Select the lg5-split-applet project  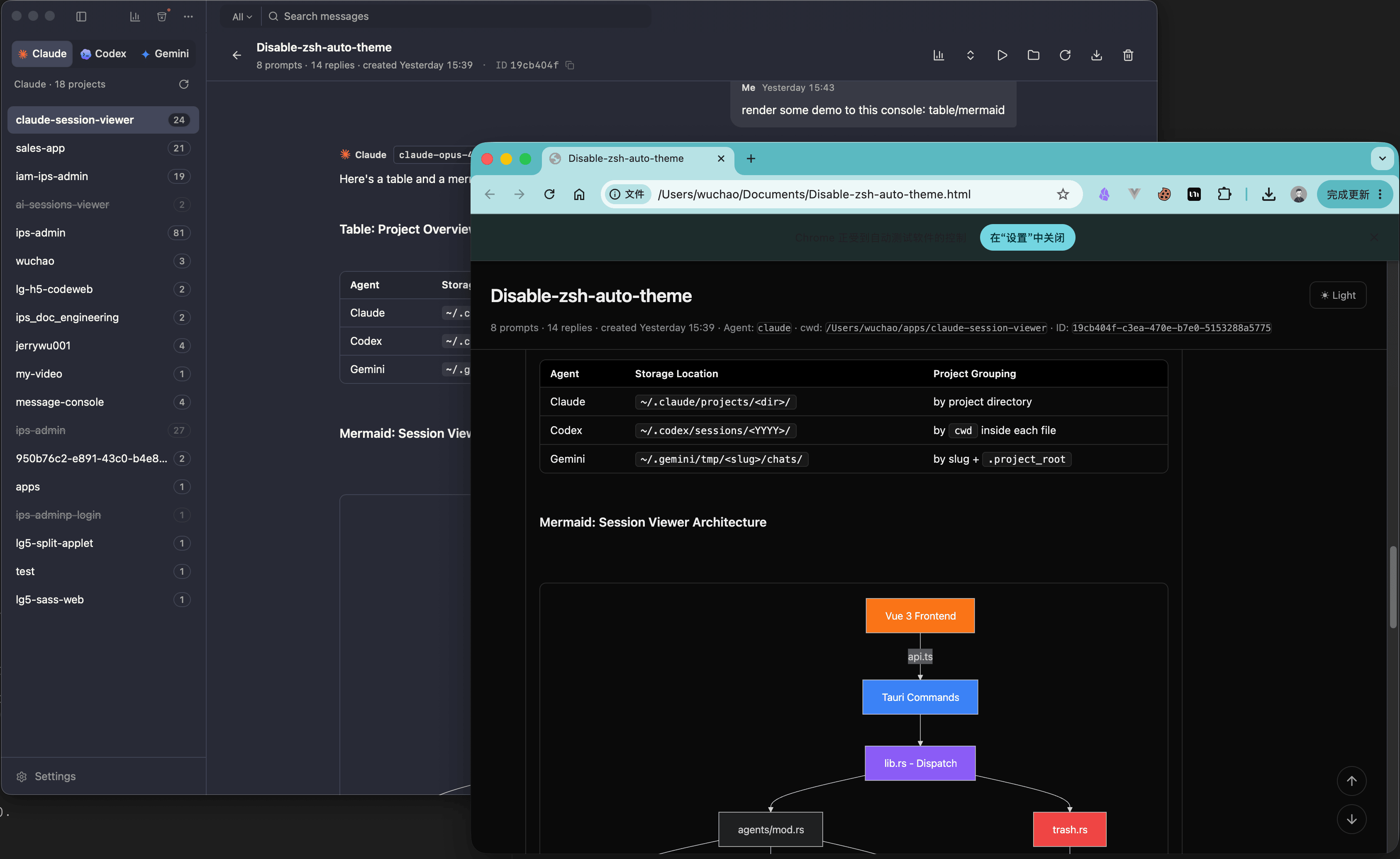[103, 543]
